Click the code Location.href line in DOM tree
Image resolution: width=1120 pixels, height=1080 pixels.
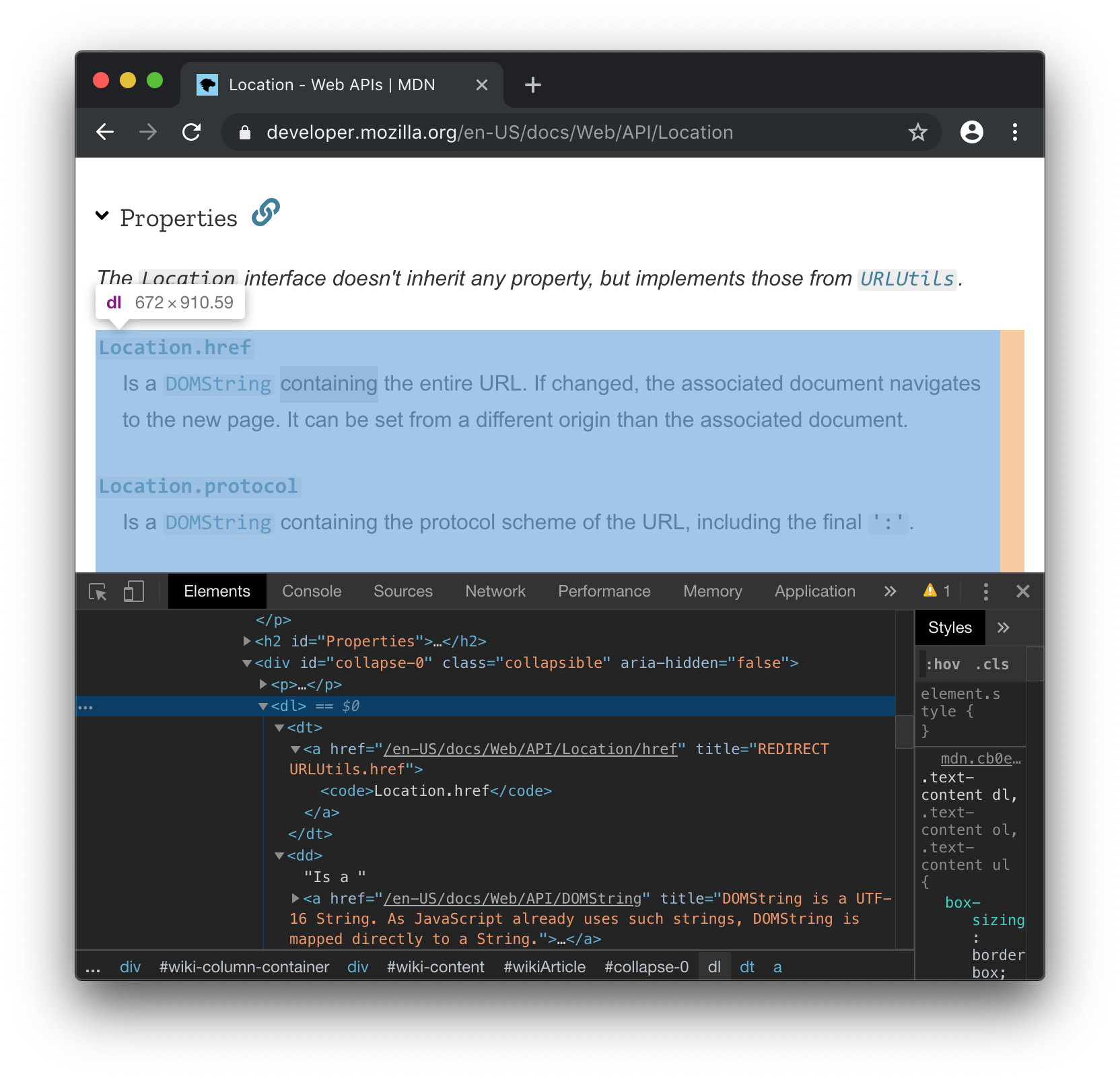(436, 791)
